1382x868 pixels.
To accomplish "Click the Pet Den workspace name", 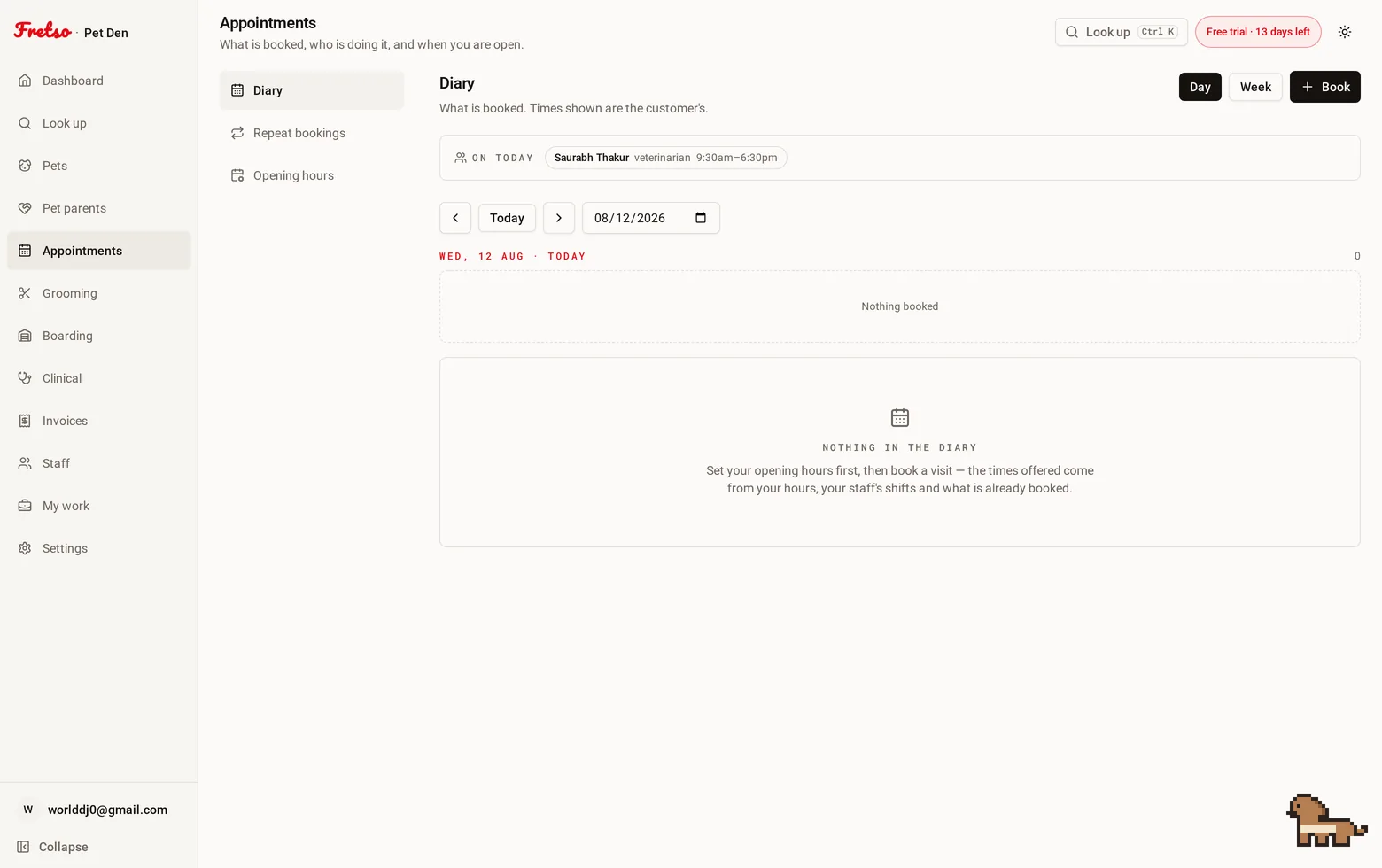I will pyautogui.click(x=106, y=33).
